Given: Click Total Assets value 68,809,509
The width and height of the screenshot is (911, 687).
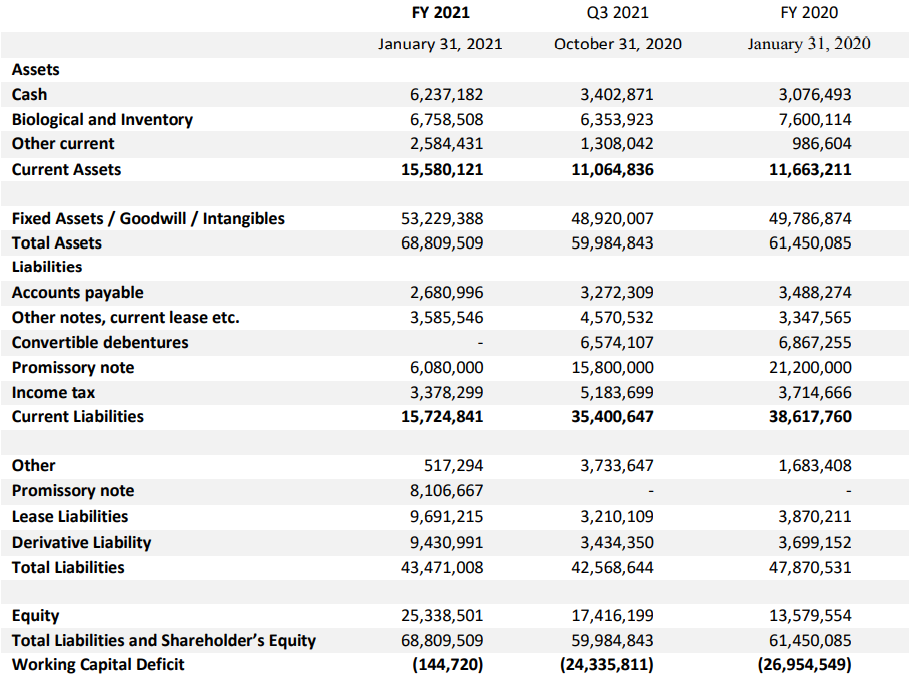Looking at the screenshot, I should click(442, 243).
